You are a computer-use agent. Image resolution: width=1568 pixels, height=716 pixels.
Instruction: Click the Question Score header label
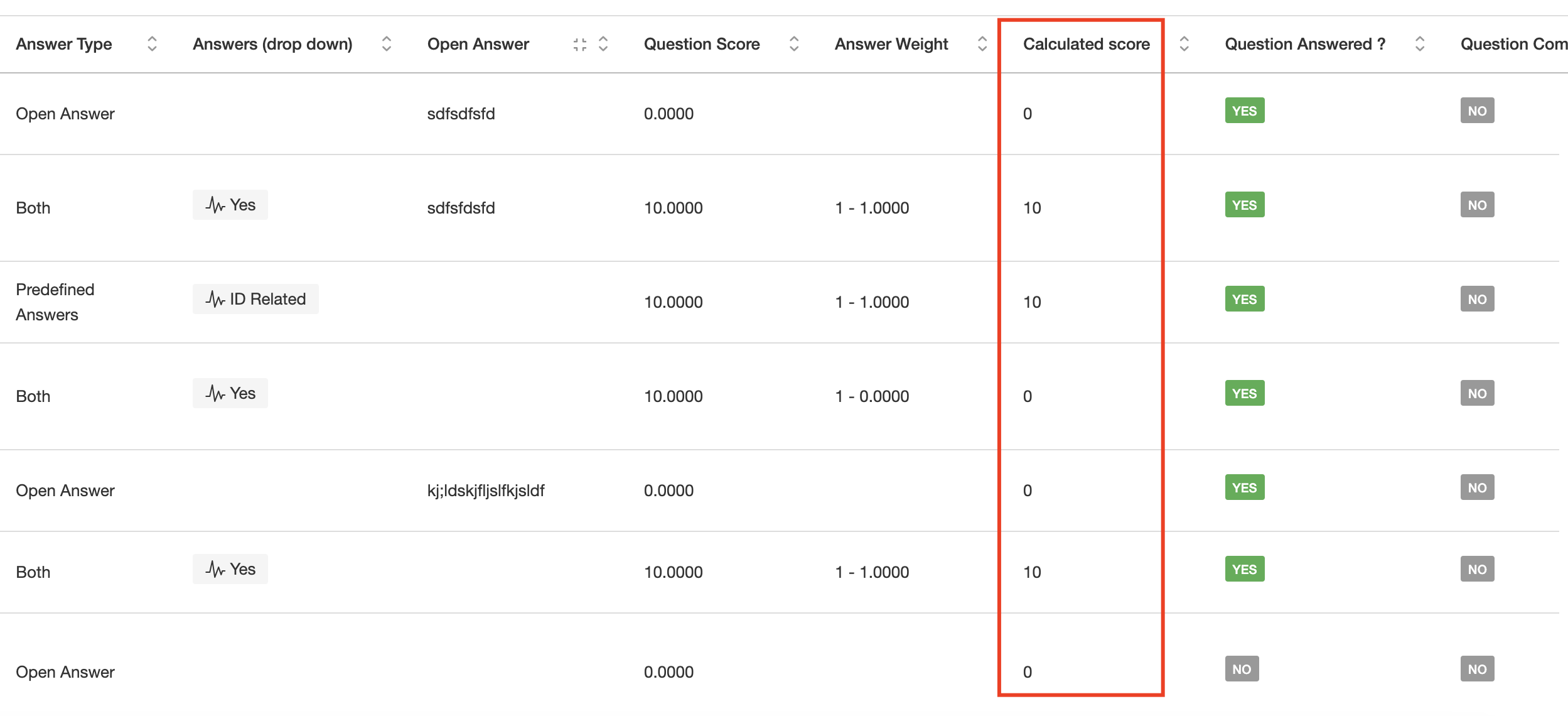pos(702,44)
